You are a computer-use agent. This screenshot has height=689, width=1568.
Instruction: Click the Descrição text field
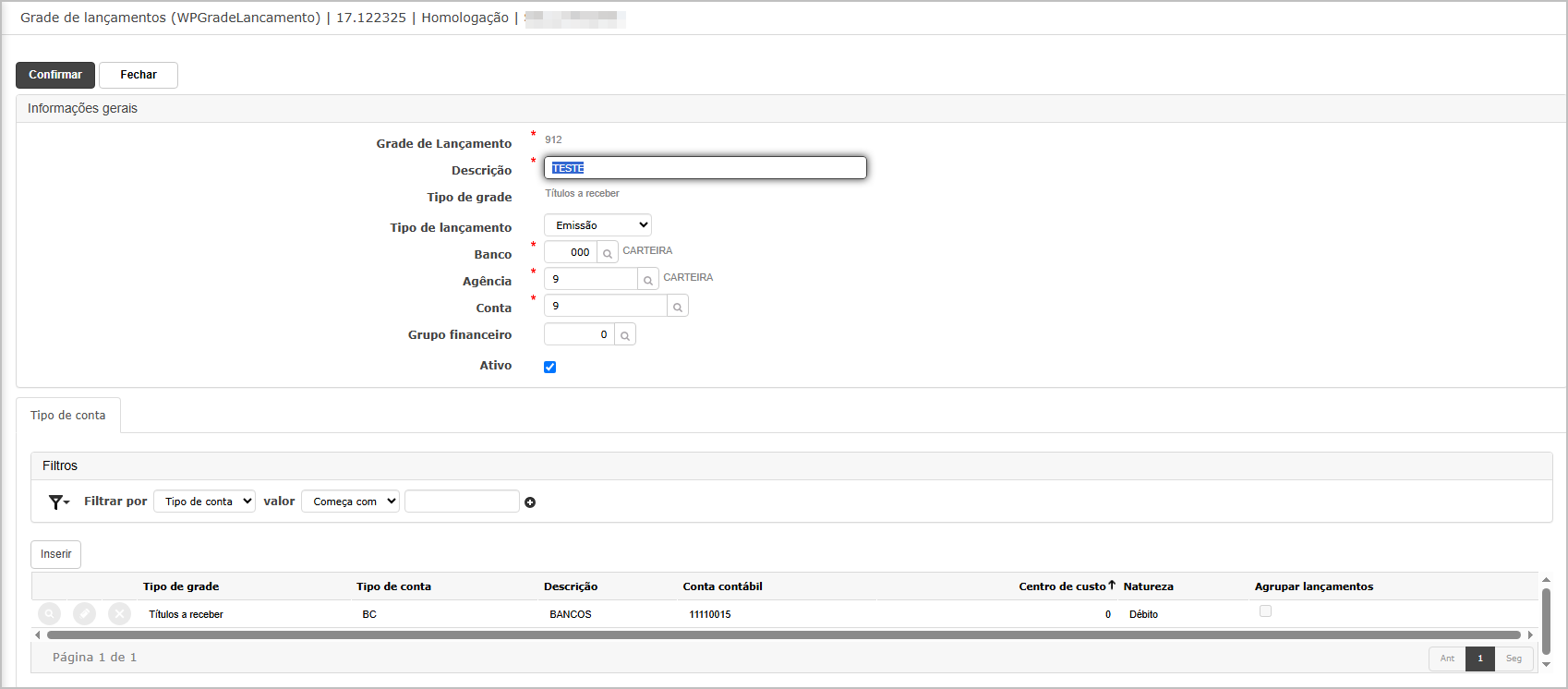tap(706, 168)
